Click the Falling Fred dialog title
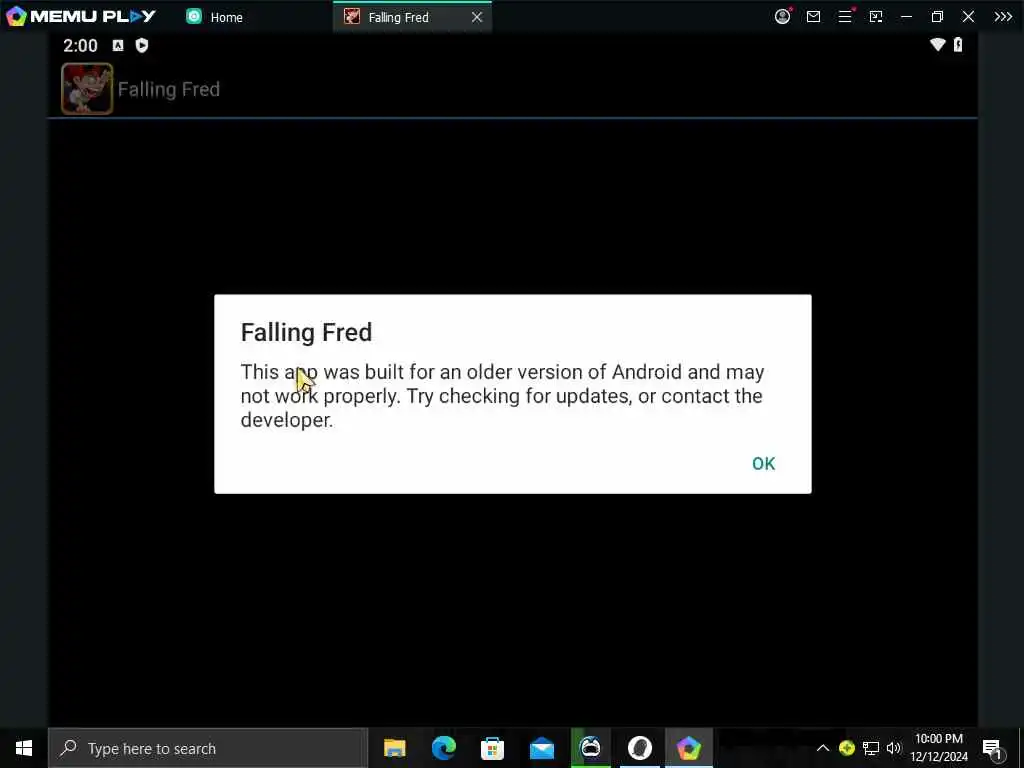1024x768 pixels. [306, 332]
